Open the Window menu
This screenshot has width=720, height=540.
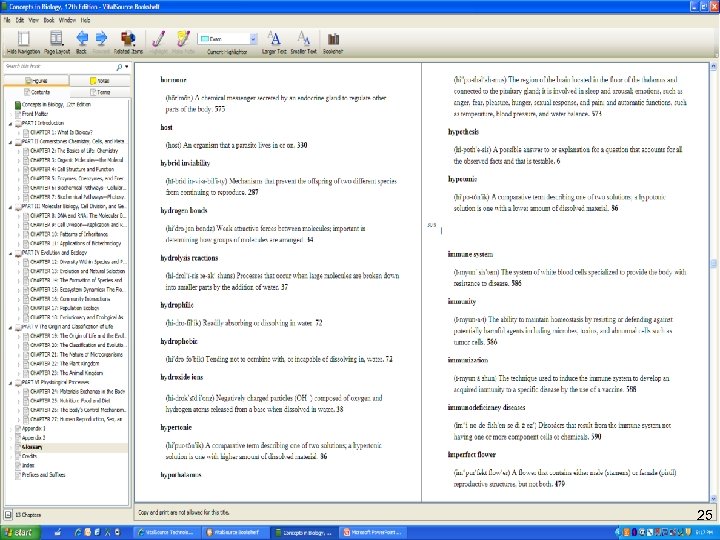[x=67, y=20]
